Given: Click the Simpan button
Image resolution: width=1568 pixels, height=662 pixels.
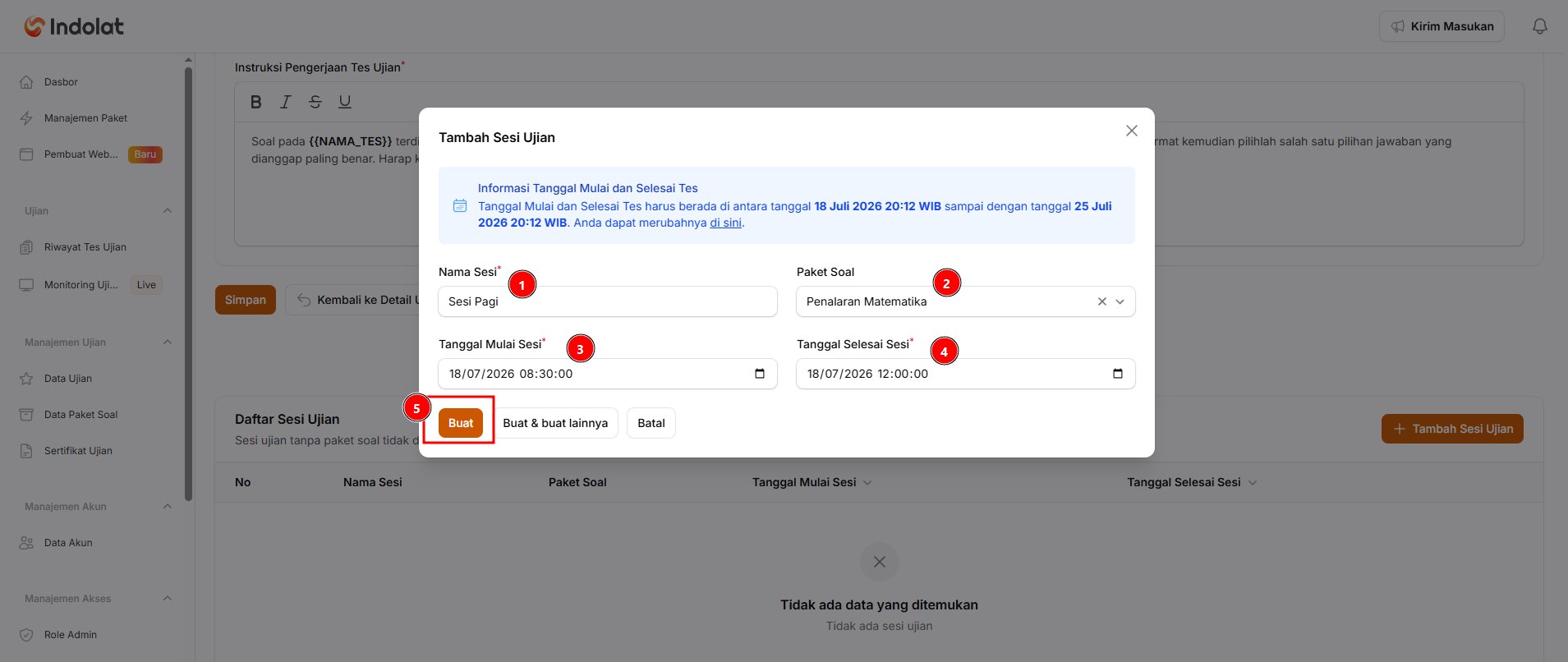Looking at the screenshot, I should click(x=246, y=300).
